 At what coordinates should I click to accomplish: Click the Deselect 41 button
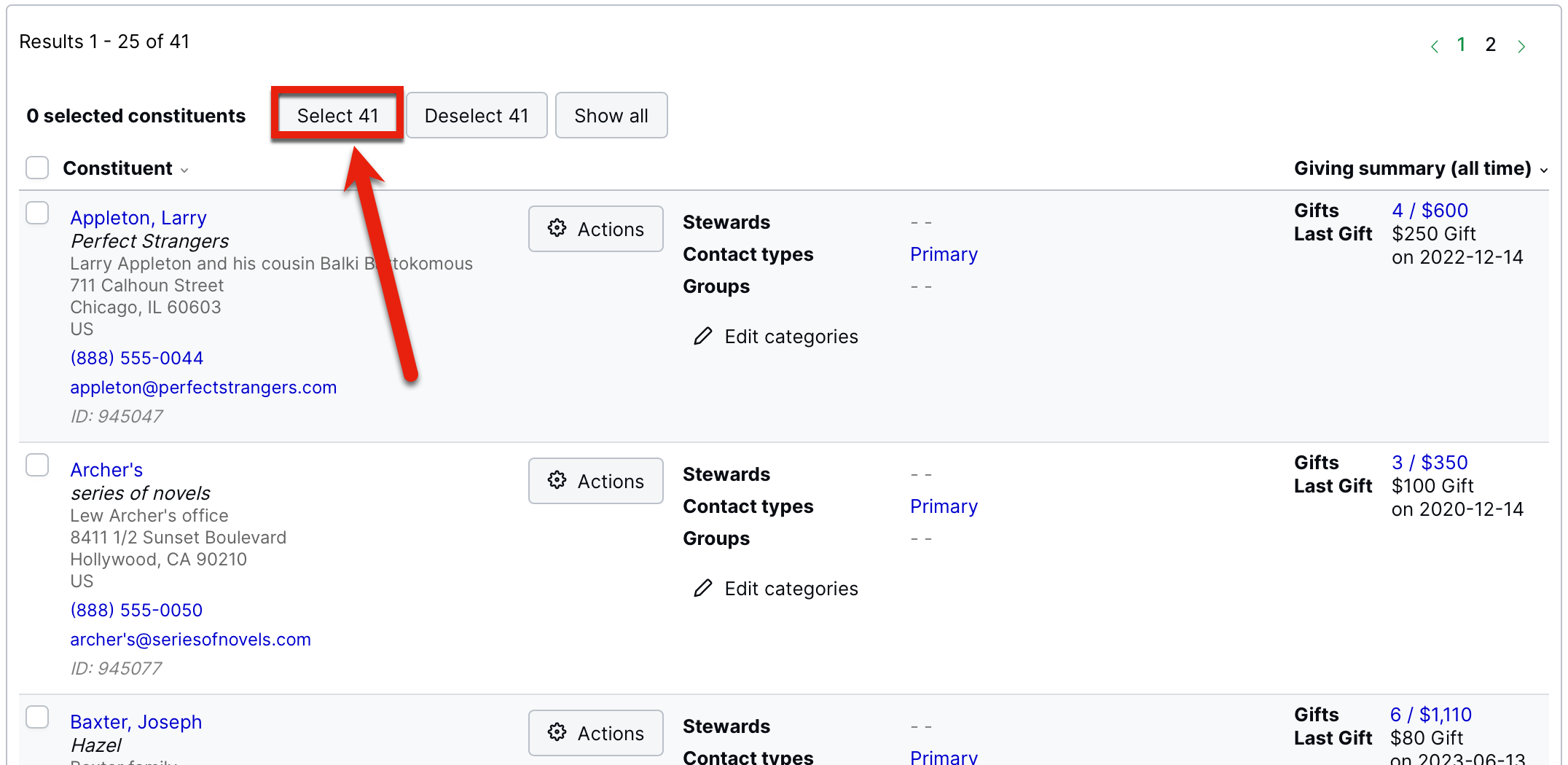(x=477, y=116)
